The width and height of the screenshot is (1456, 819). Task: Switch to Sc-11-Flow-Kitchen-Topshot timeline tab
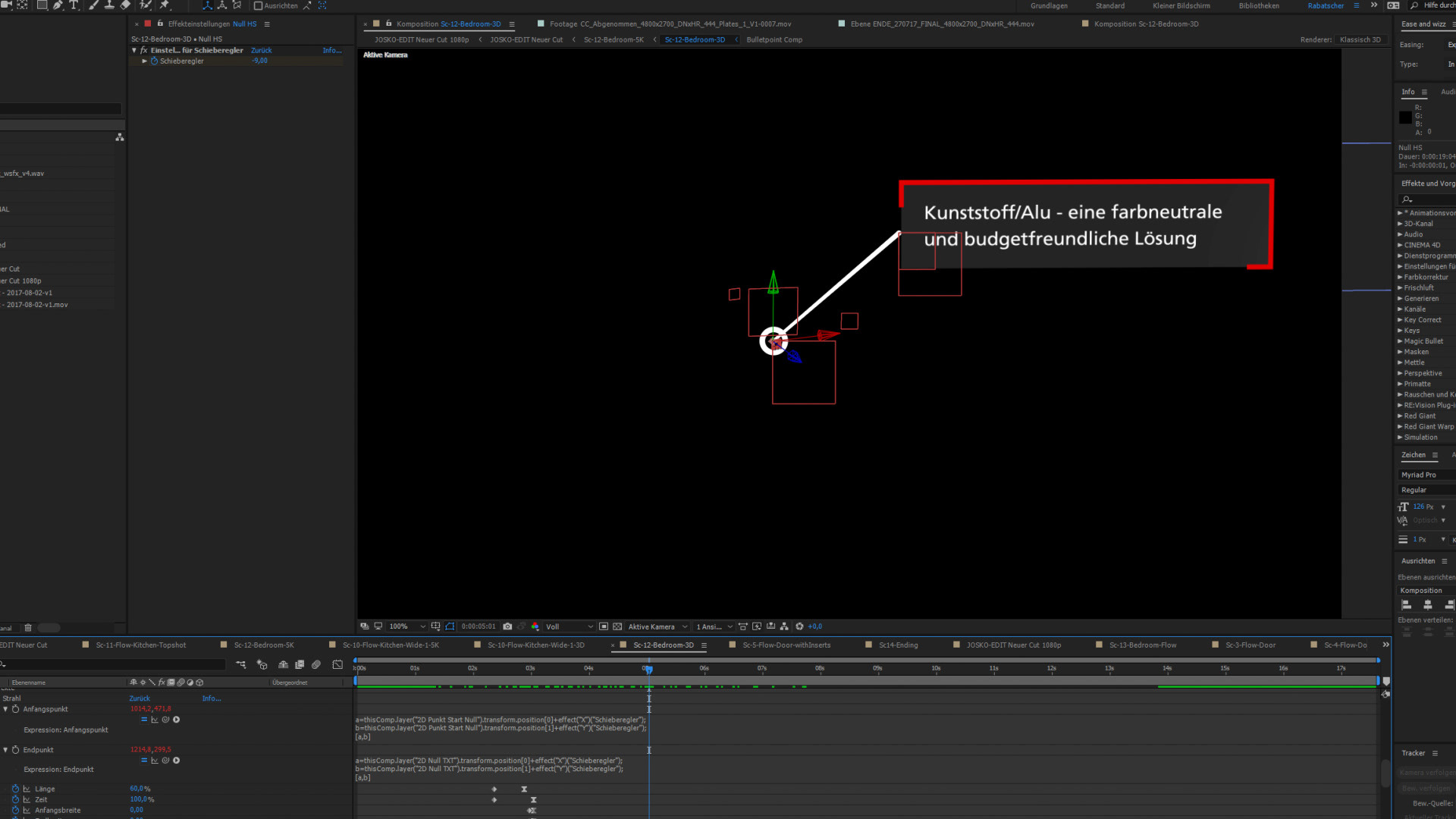click(x=140, y=645)
